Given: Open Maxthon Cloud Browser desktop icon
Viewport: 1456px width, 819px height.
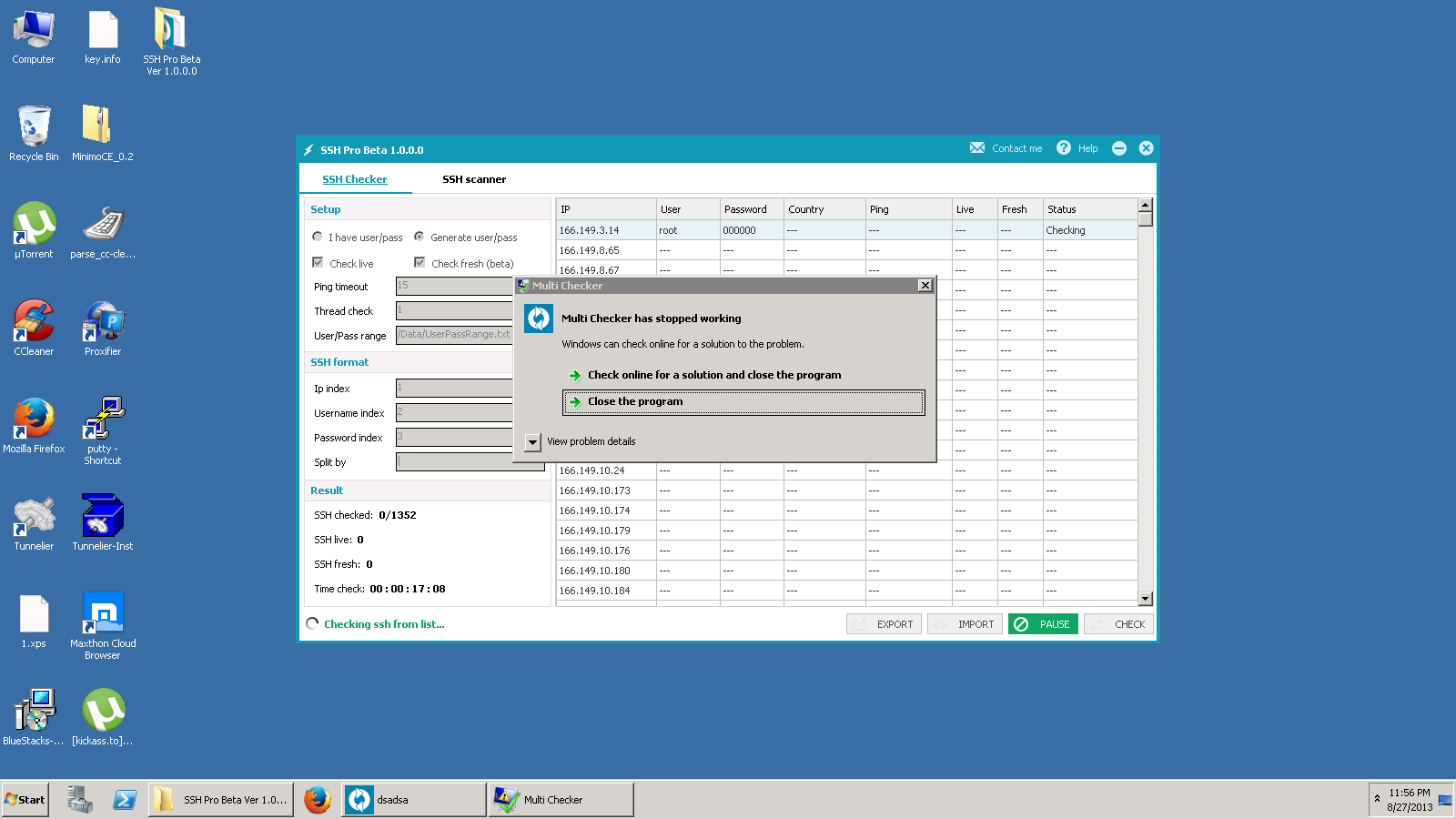Looking at the screenshot, I should (x=103, y=614).
